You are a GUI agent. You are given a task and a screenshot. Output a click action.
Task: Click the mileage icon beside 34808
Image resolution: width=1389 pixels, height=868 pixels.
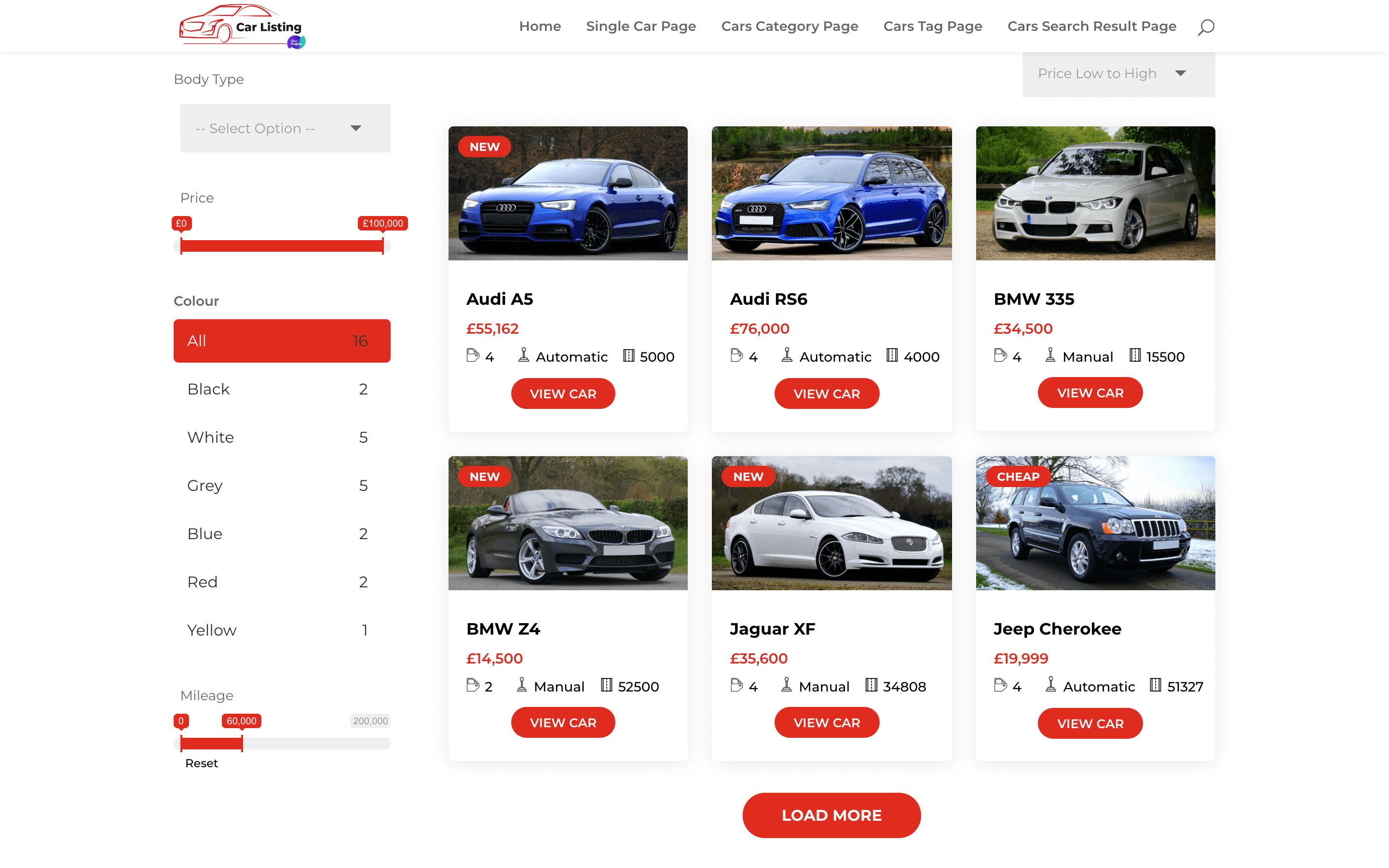pos(872,685)
